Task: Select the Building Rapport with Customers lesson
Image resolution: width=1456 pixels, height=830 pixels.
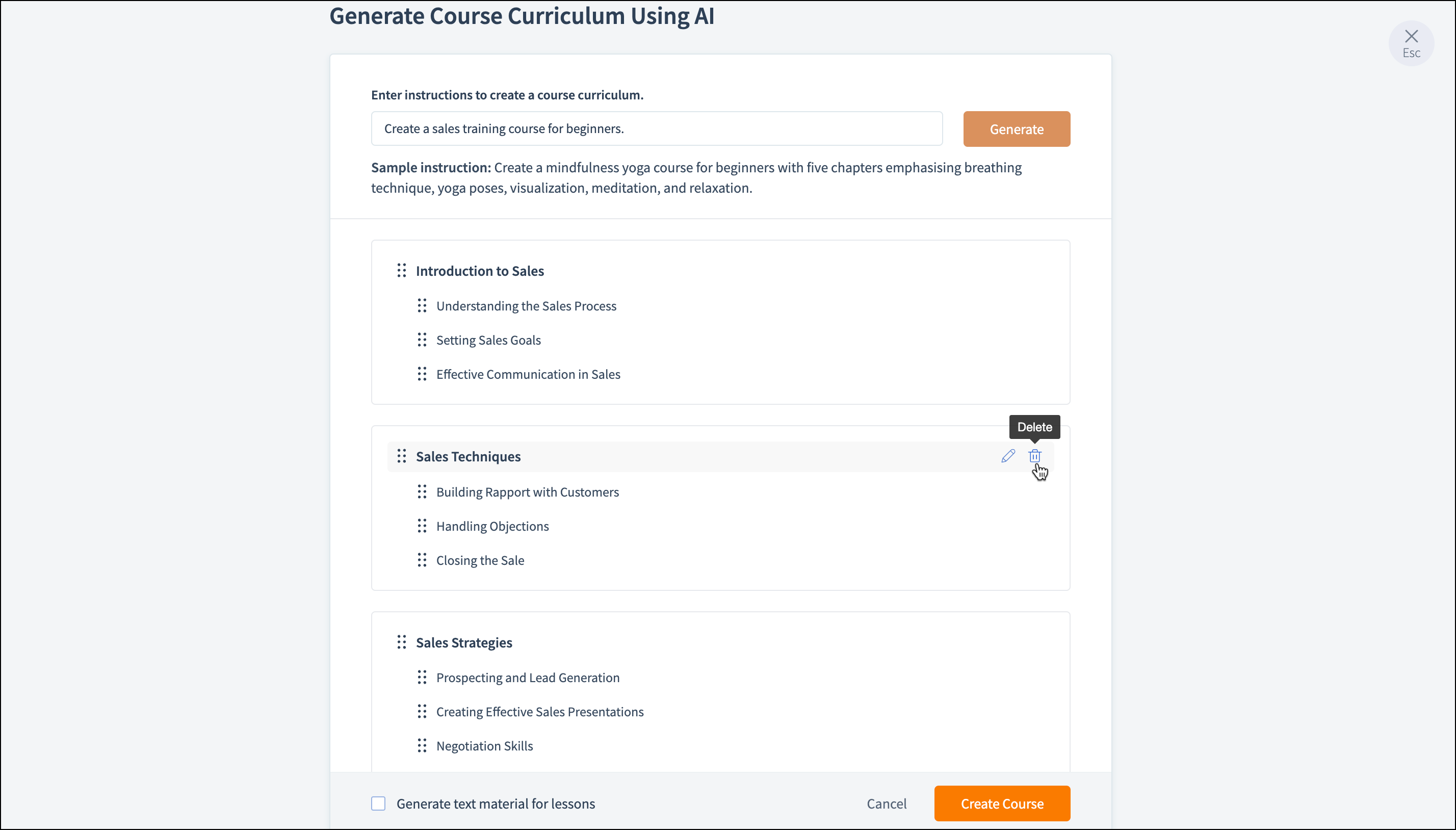Action: point(527,492)
